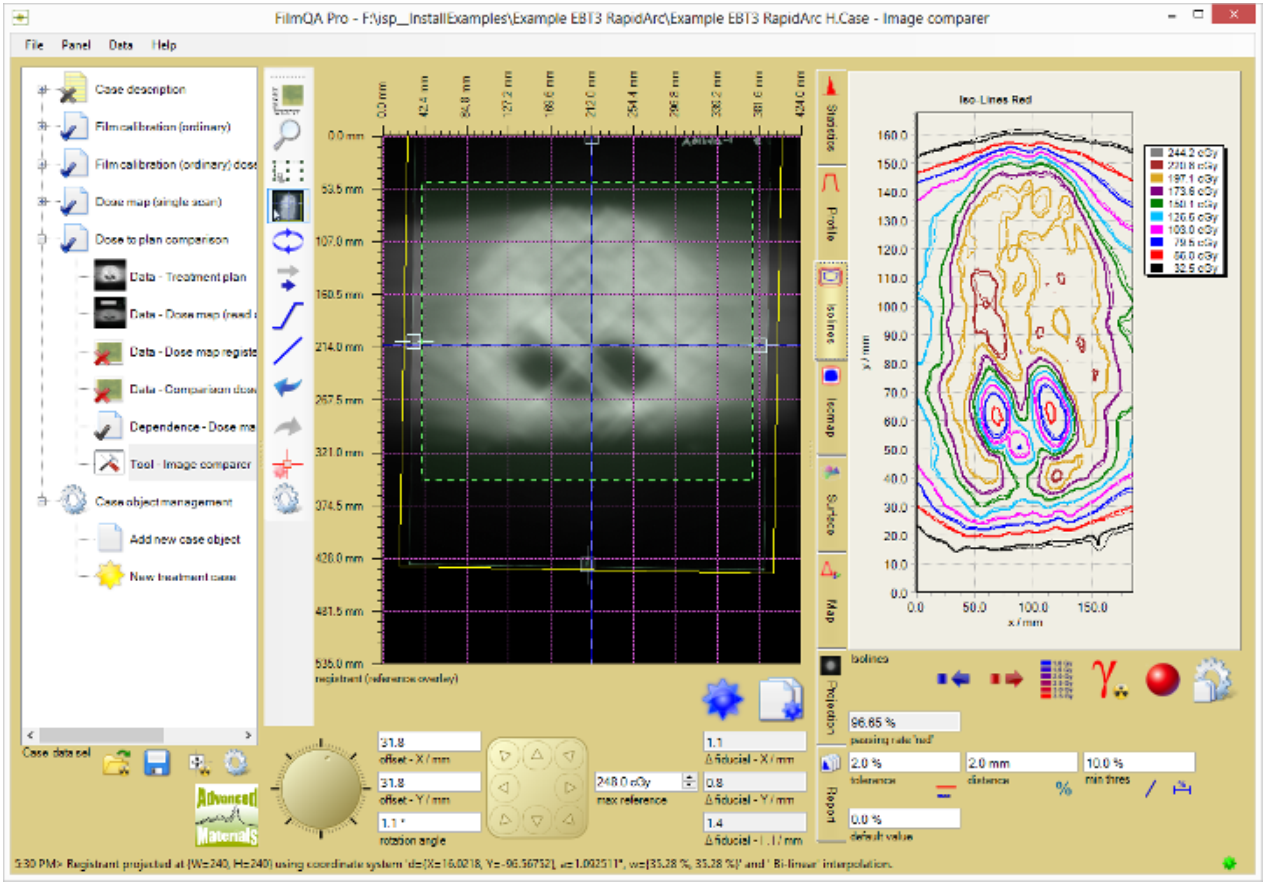
Task: Click the red gamma analysis icon
Action: click(x=1109, y=678)
